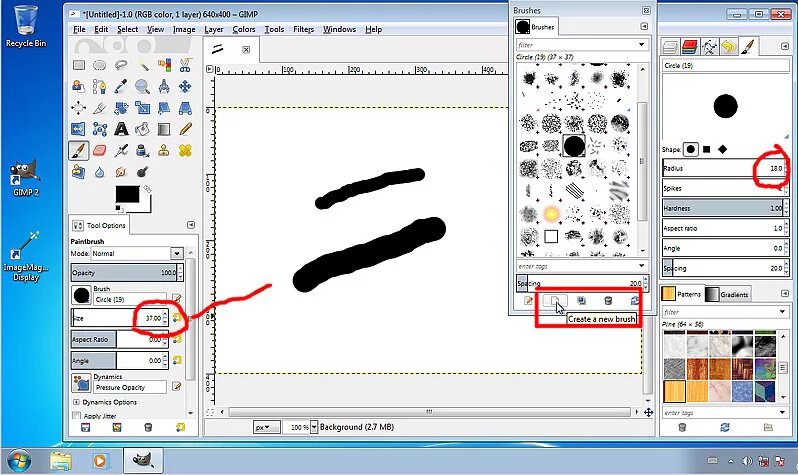Select the Move tool
798x475 pixels.
click(185, 87)
